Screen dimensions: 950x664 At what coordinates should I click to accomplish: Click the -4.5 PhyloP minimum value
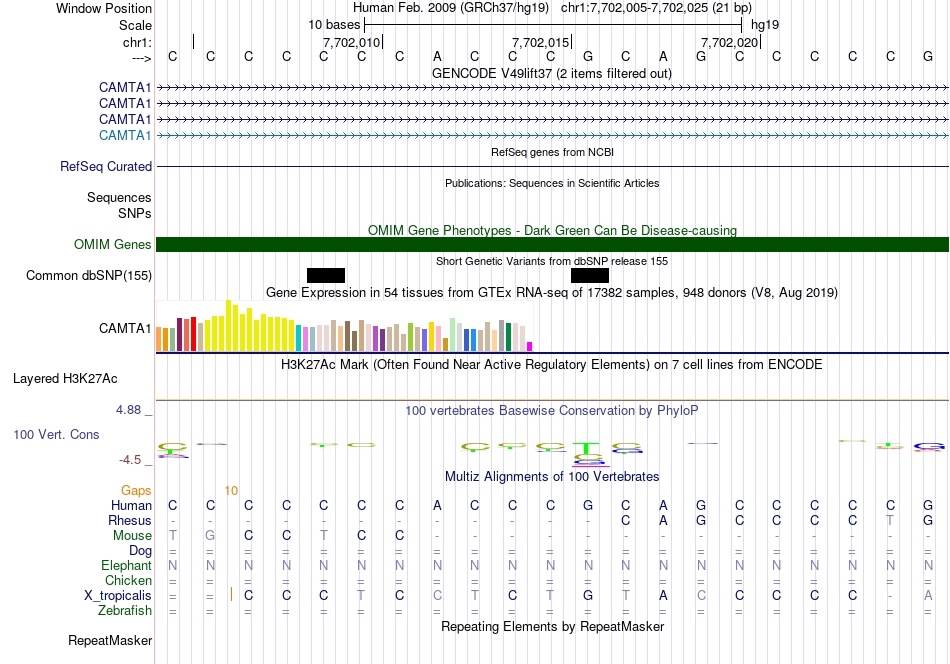click(130, 460)
